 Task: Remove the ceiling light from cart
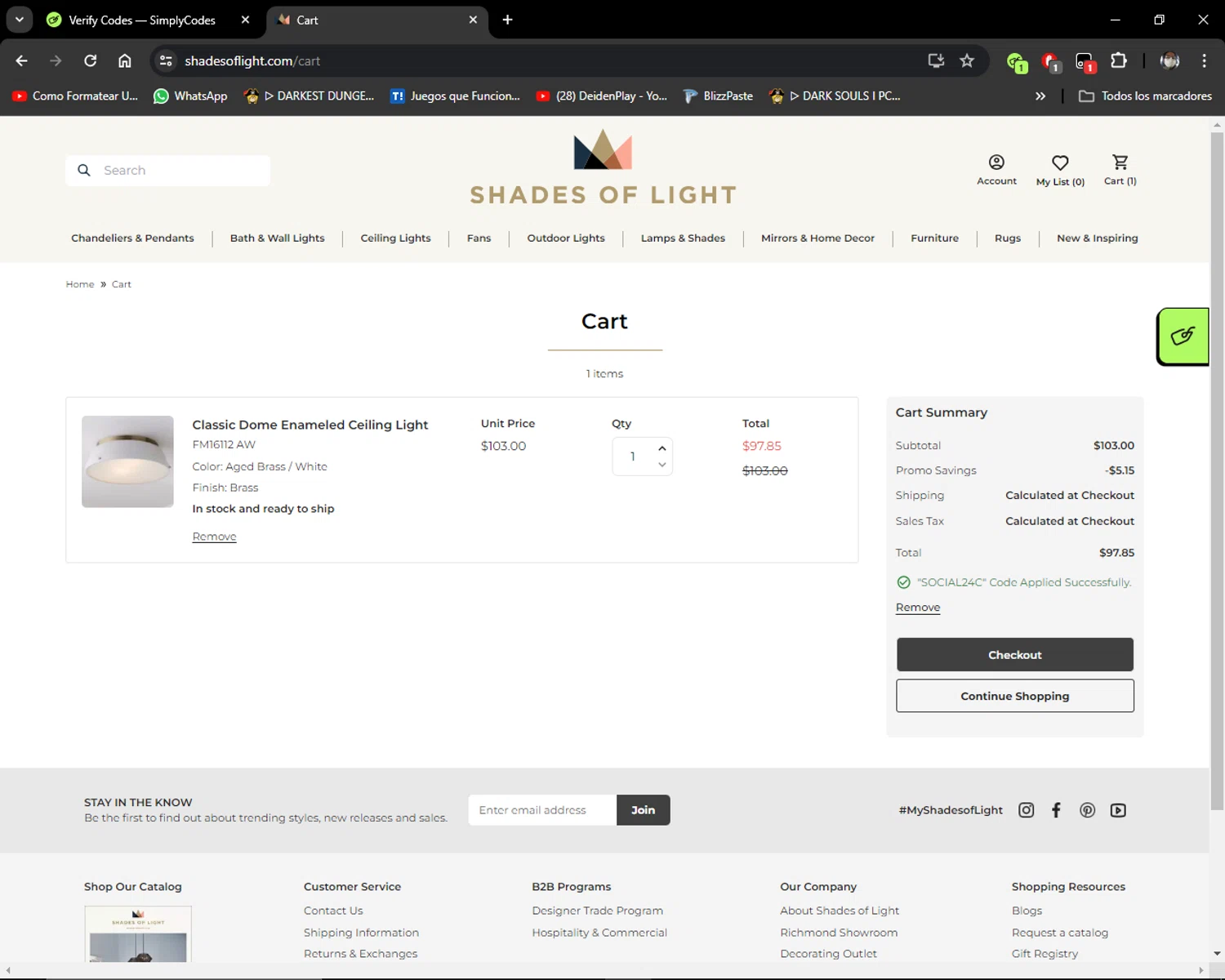(214, 537)
